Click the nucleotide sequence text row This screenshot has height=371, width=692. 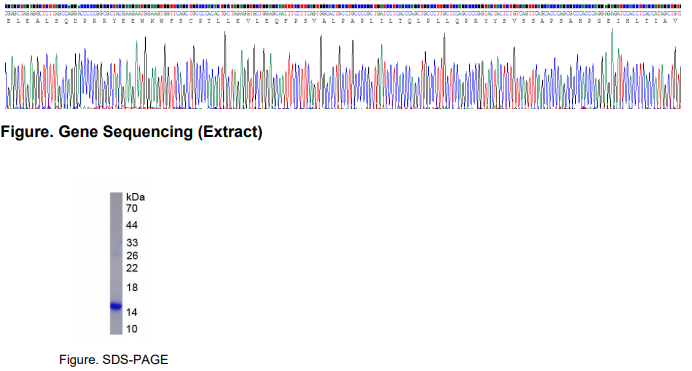pos(343,13)
